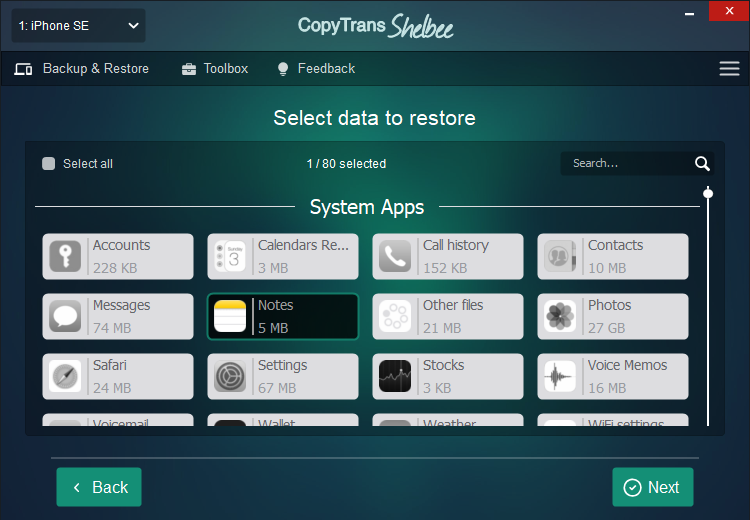Click the Voice Memos waveform icon

pyautogui.click(x=560, y=376)
